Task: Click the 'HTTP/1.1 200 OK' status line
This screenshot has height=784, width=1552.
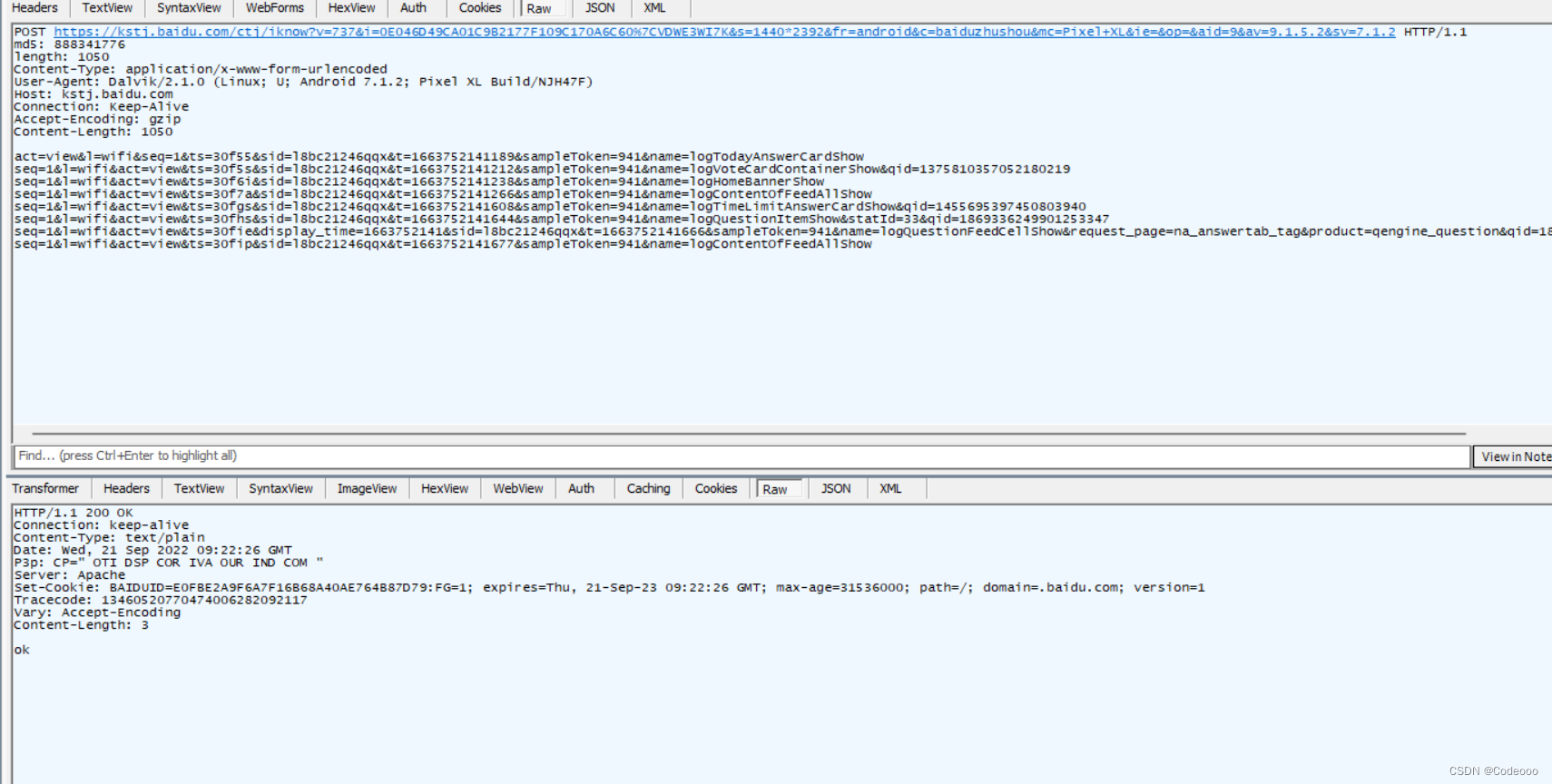Action: (x=74, y=513)
